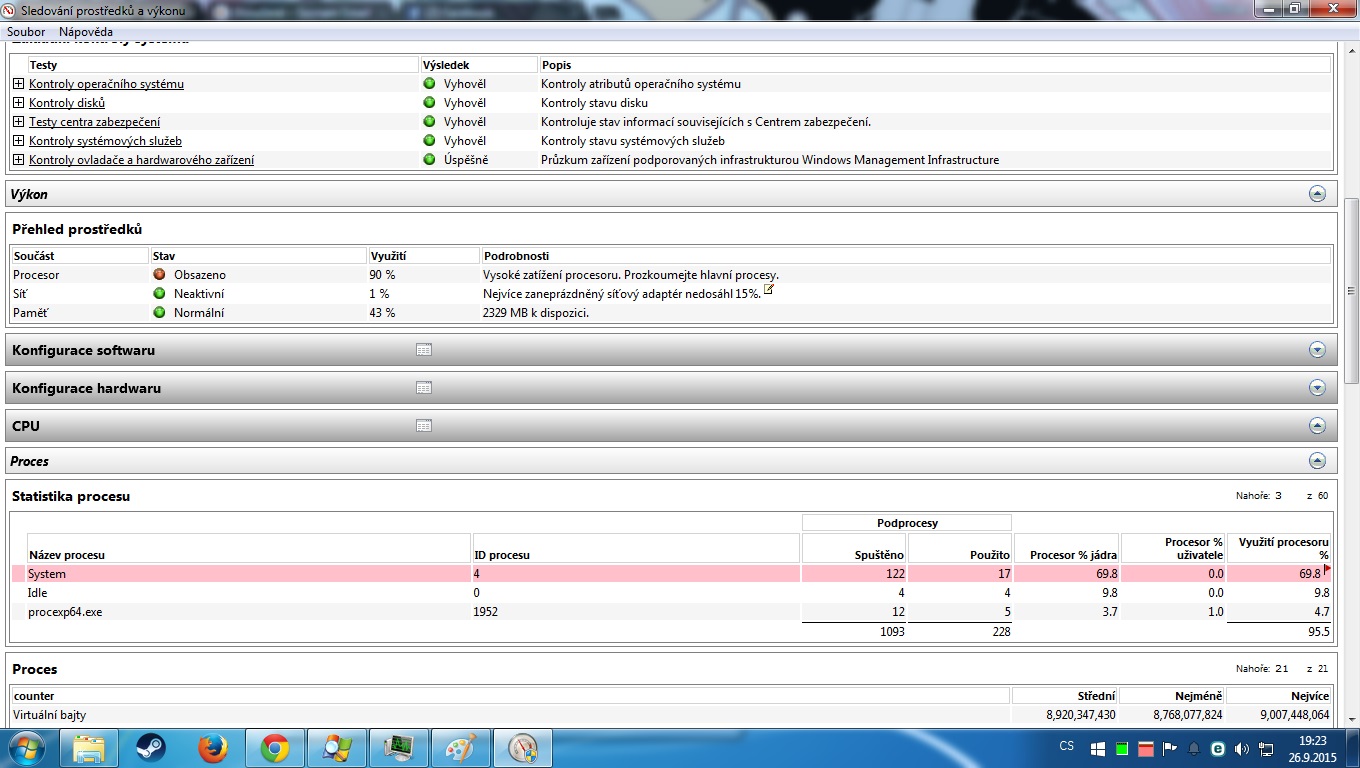
Task: Click the table icon next to Konfigurace softwaru
Action: (x=423, y=350)
